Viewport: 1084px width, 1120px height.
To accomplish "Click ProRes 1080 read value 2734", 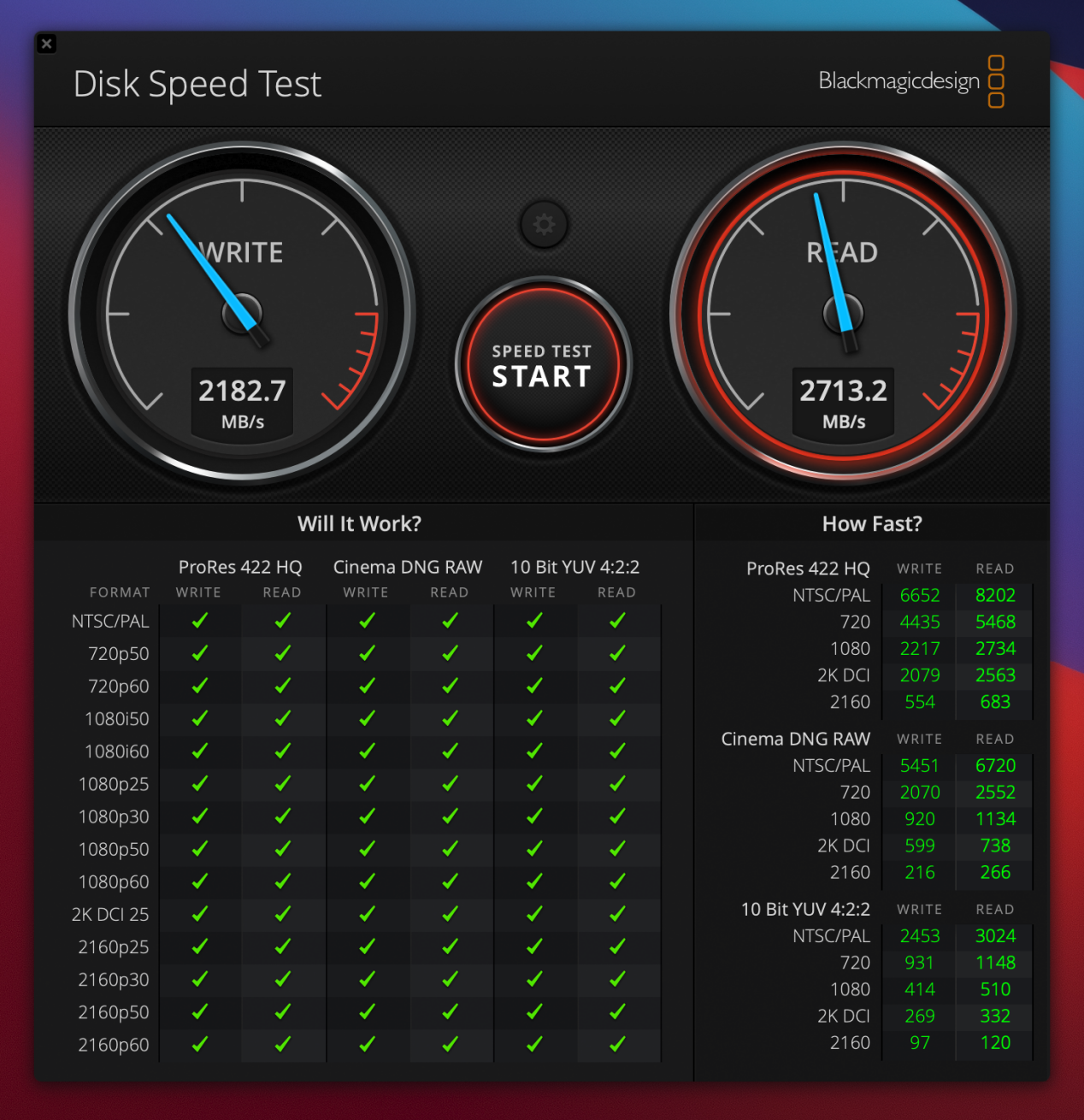I will [x=996, y=649].
